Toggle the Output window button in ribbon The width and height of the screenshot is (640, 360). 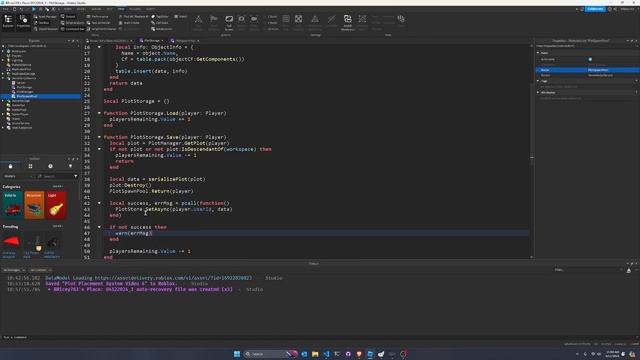[68, 17]
